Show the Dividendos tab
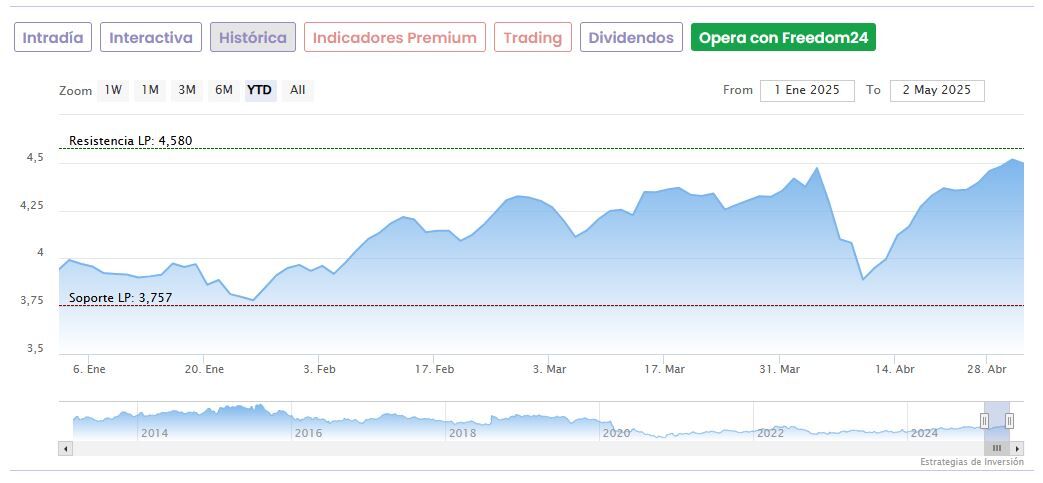The image size is (1043, 483). (631, 38)
